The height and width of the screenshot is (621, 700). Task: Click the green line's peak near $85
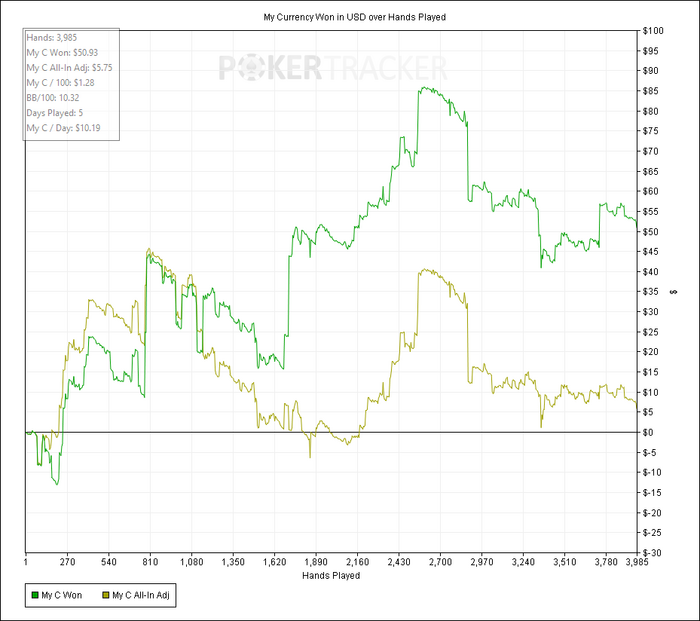pos(424,88)
